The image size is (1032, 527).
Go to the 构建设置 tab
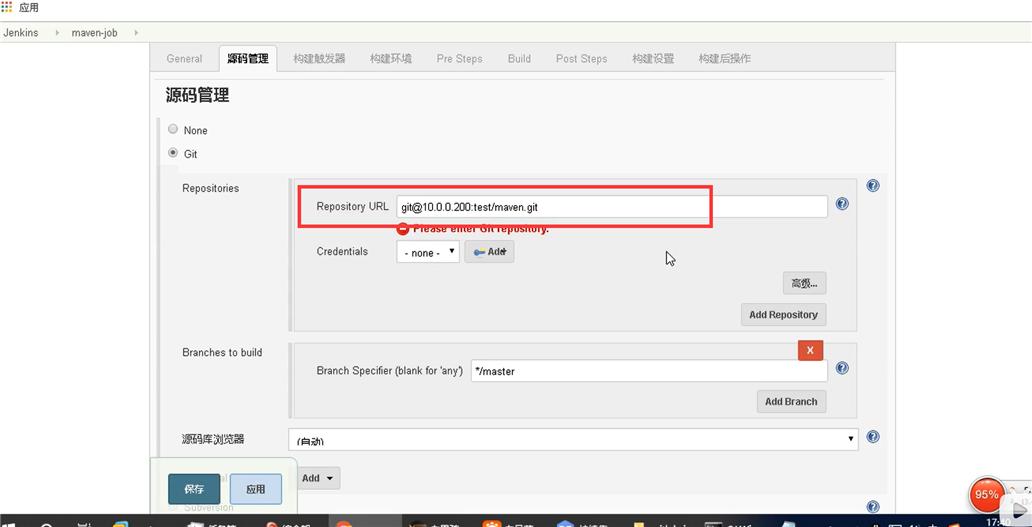653,59
